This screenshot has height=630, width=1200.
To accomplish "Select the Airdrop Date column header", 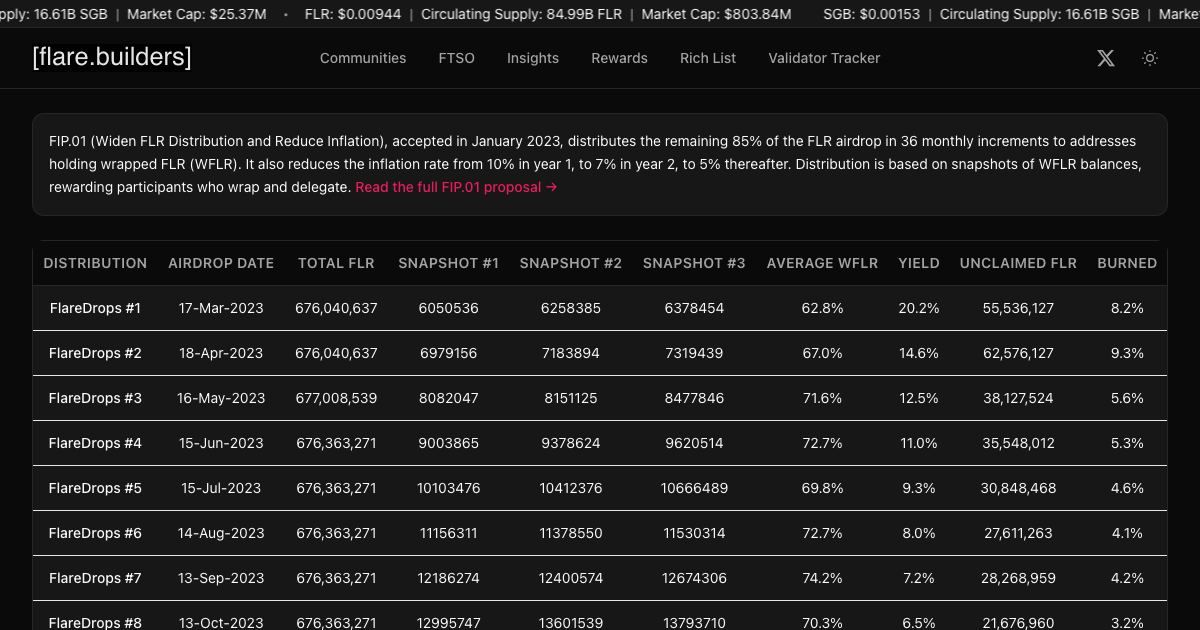I will (x=221, y=263).
